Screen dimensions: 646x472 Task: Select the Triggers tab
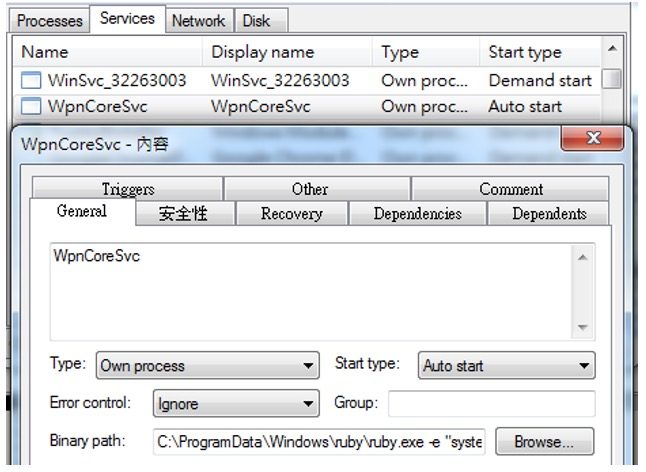coord(127,189)
